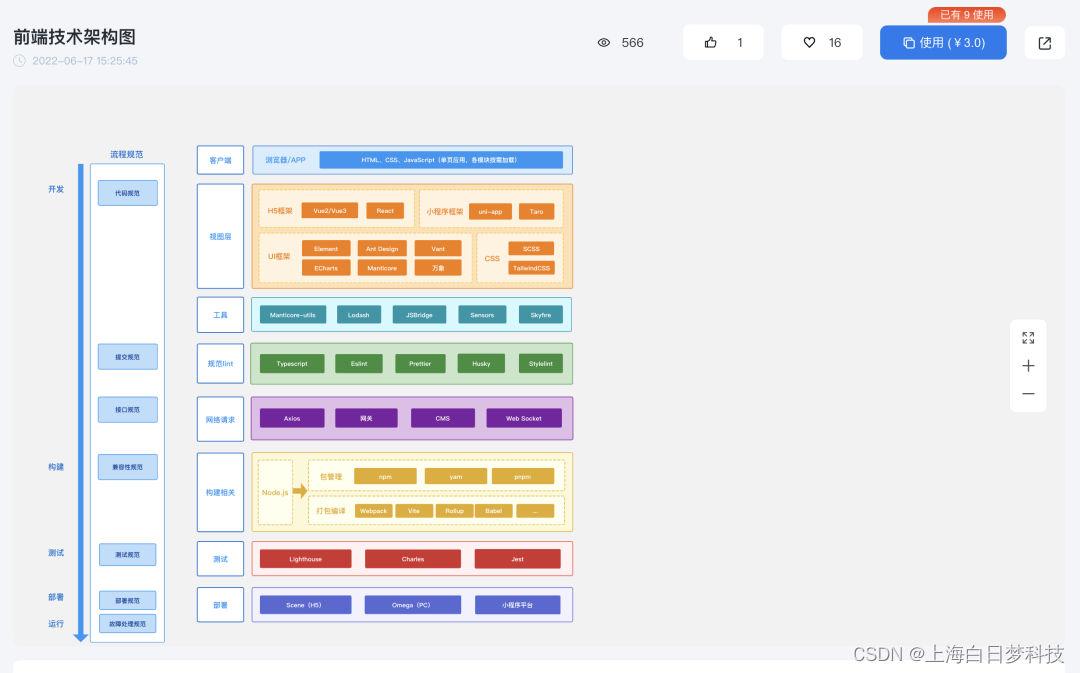
Task: Select the TailwindCSS block
Action: tap(531, 268)
